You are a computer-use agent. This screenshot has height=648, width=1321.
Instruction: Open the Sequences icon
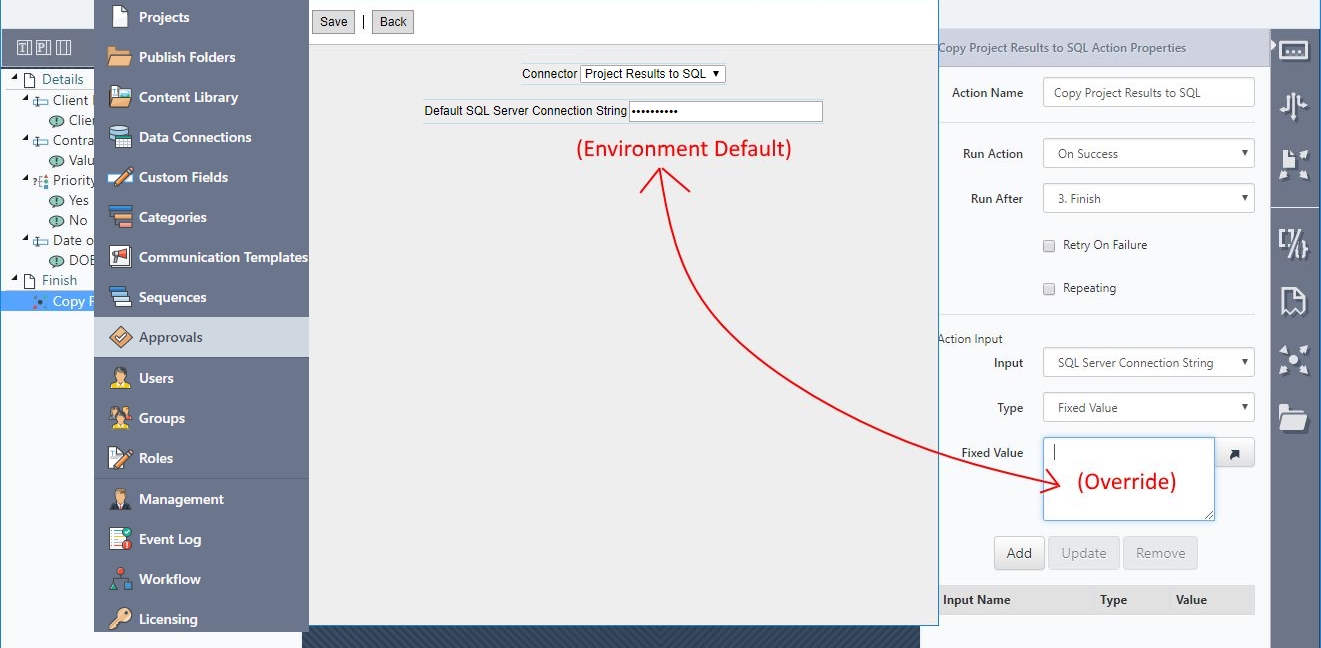pyautogui.click(x=120, y=297)
